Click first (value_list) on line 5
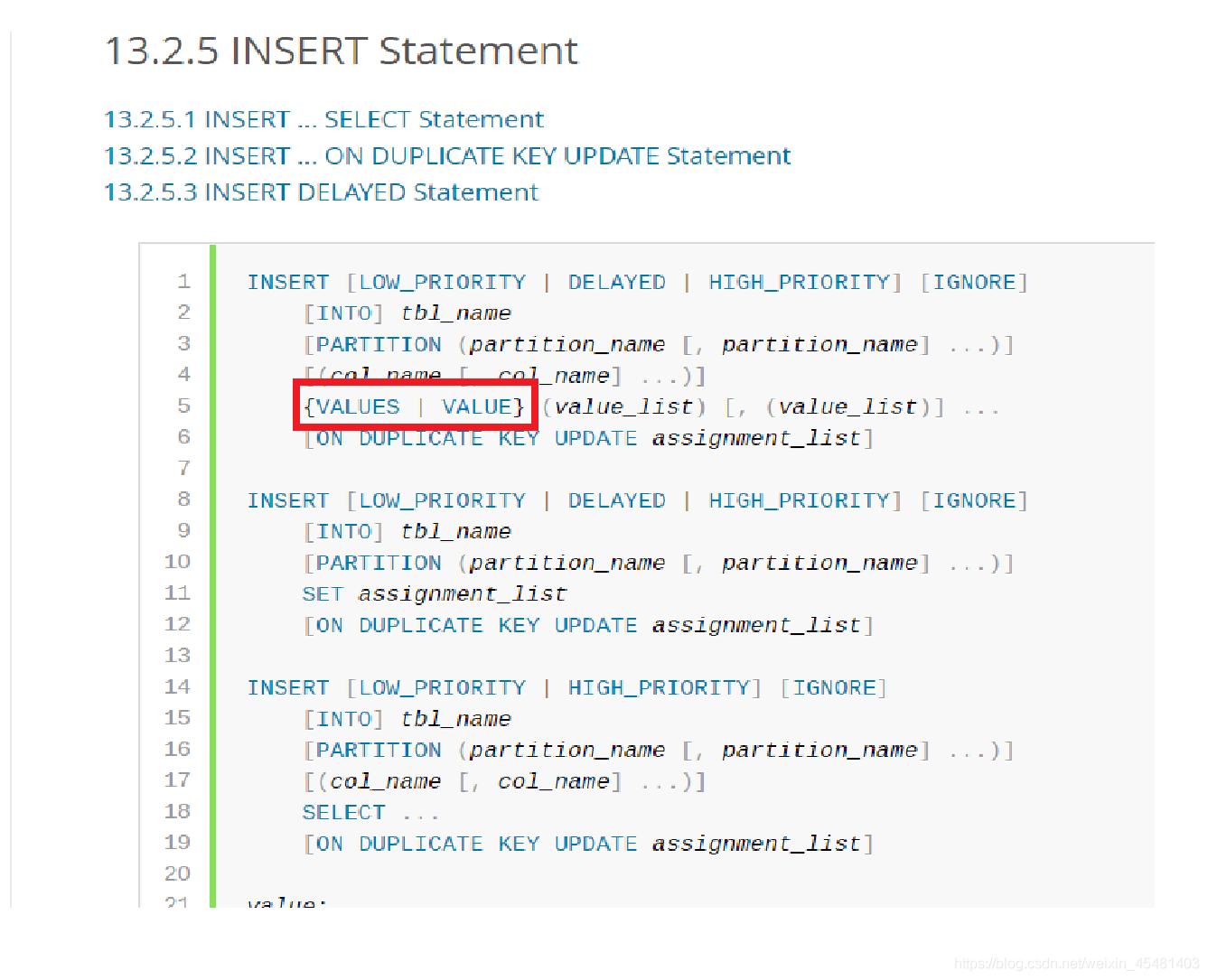The image size is (1208, 980). coord(623,407)
